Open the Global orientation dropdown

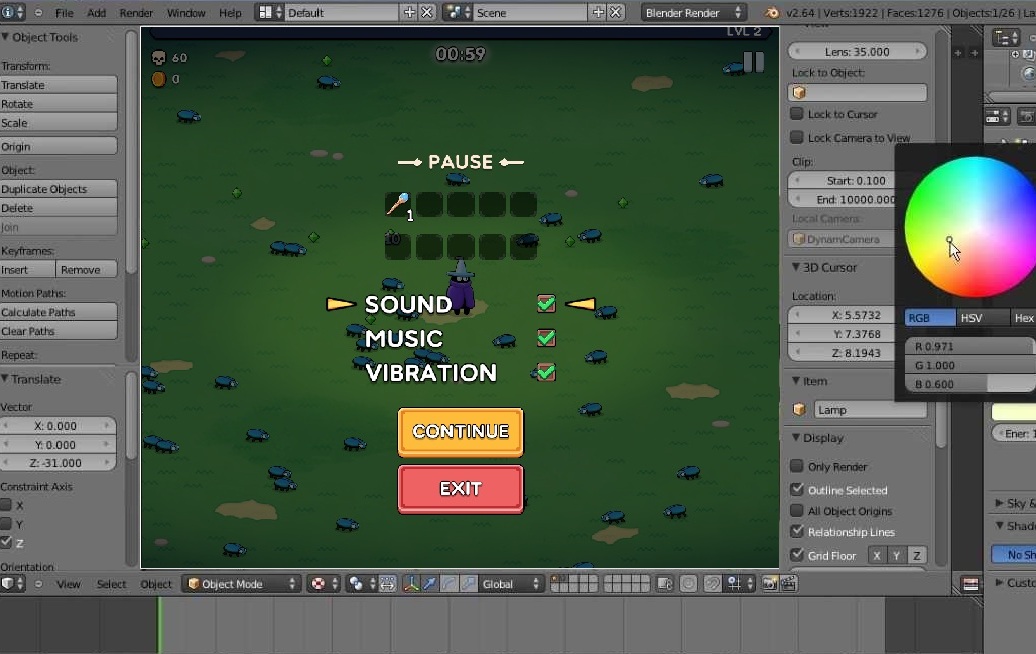coord(510,583)
